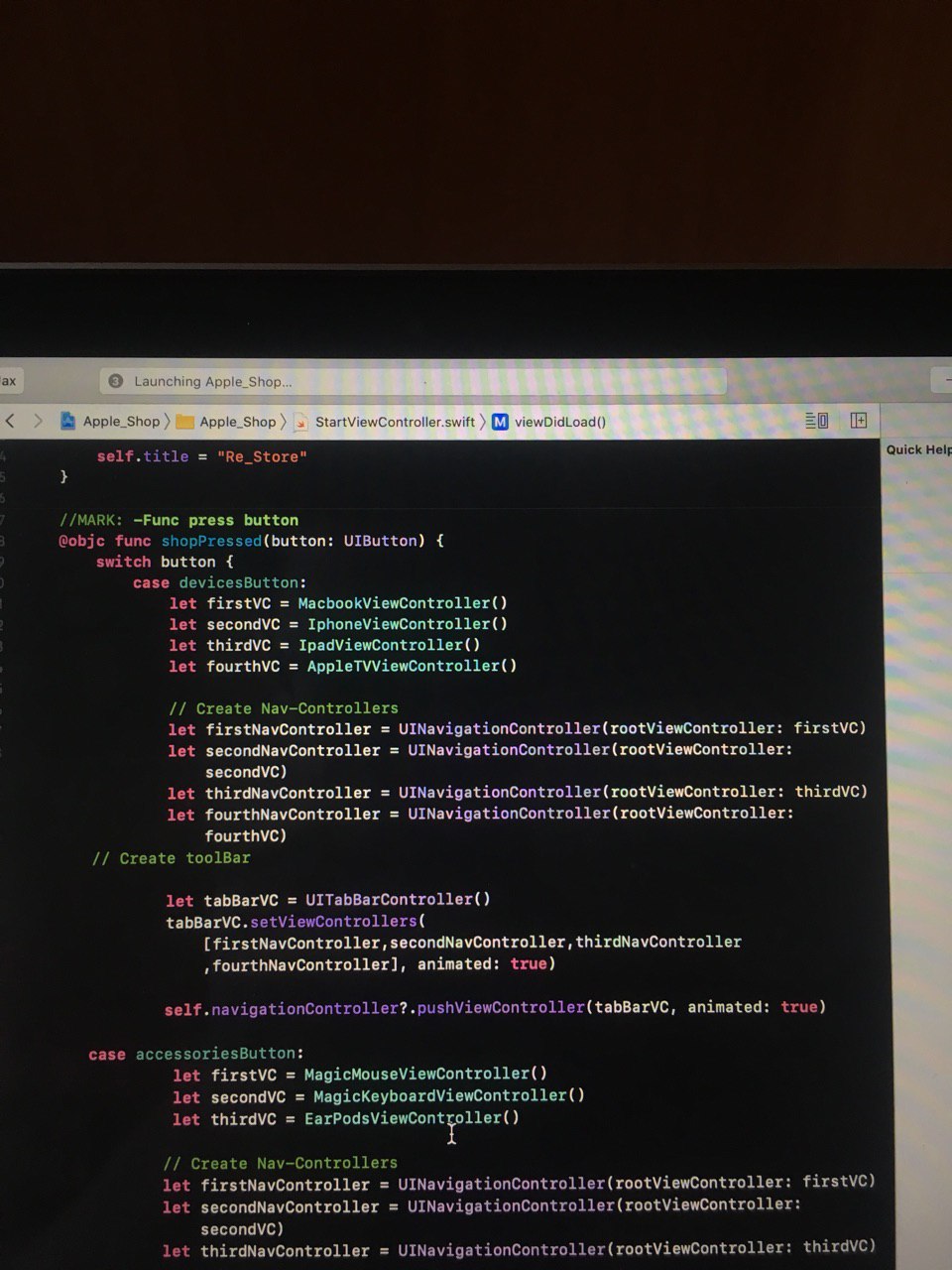Go forward with the jump bar arrow
The image size is (952, 1270).
(38, 421)
